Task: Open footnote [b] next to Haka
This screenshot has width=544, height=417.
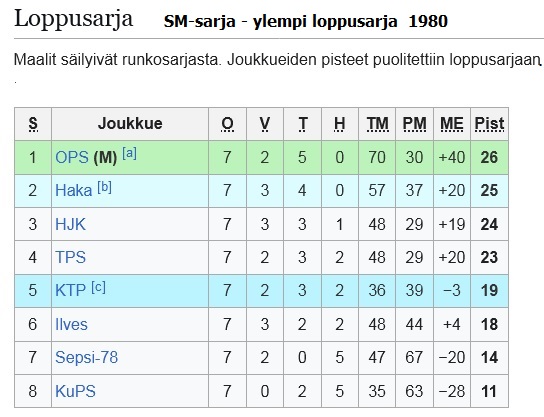Action: click(x=104, y=187)
